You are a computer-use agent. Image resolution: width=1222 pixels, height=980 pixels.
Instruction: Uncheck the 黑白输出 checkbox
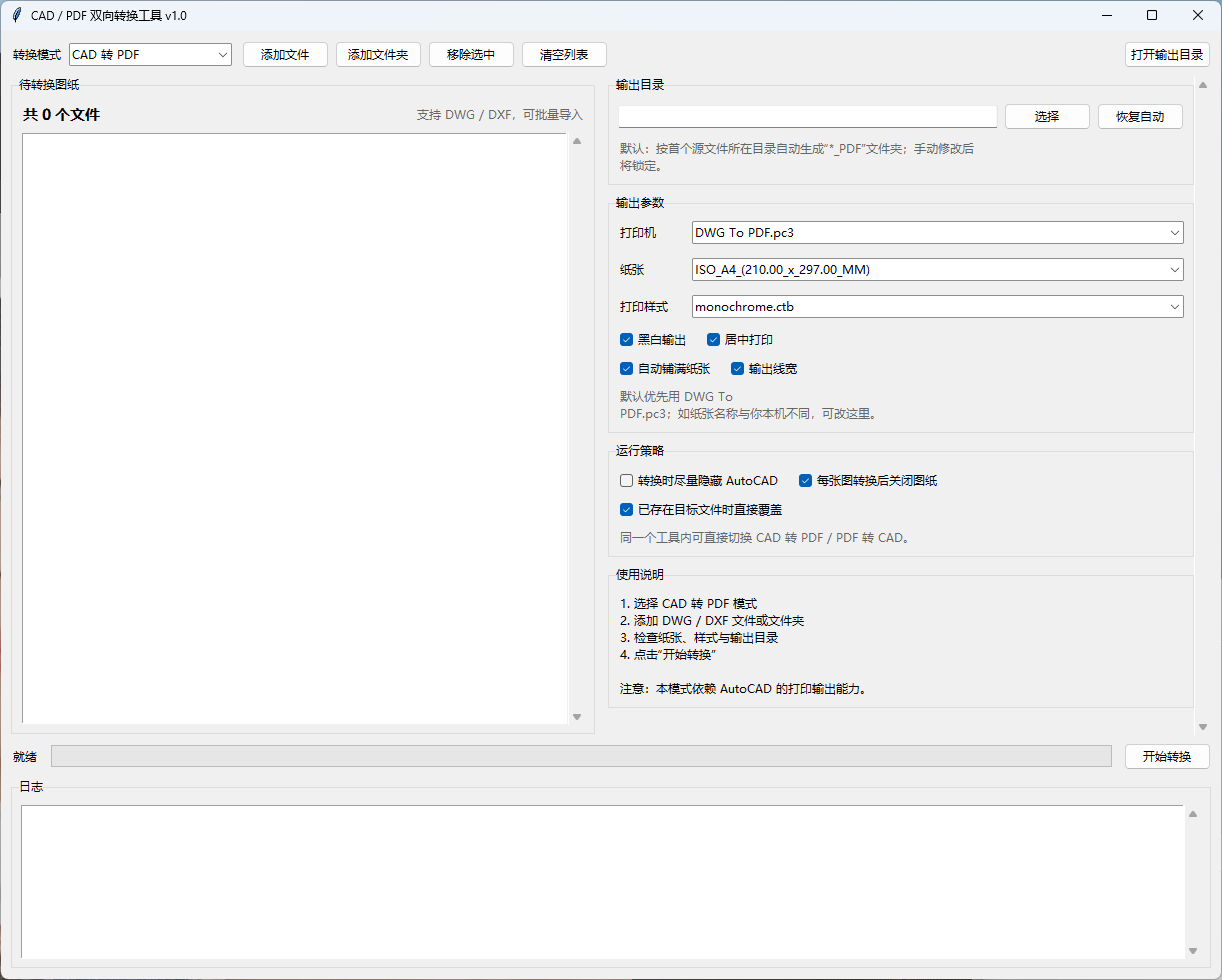pyautogui.click(x=627, y=340)
